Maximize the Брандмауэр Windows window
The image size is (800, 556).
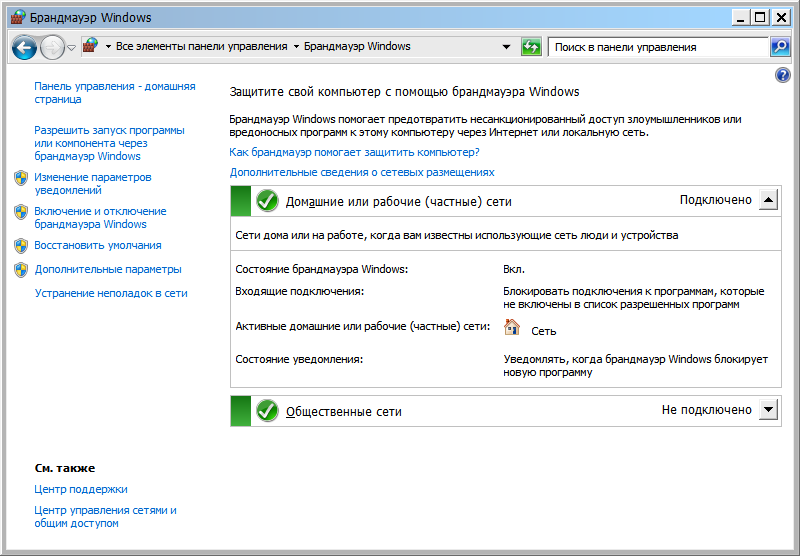click(x=760, y=18)
